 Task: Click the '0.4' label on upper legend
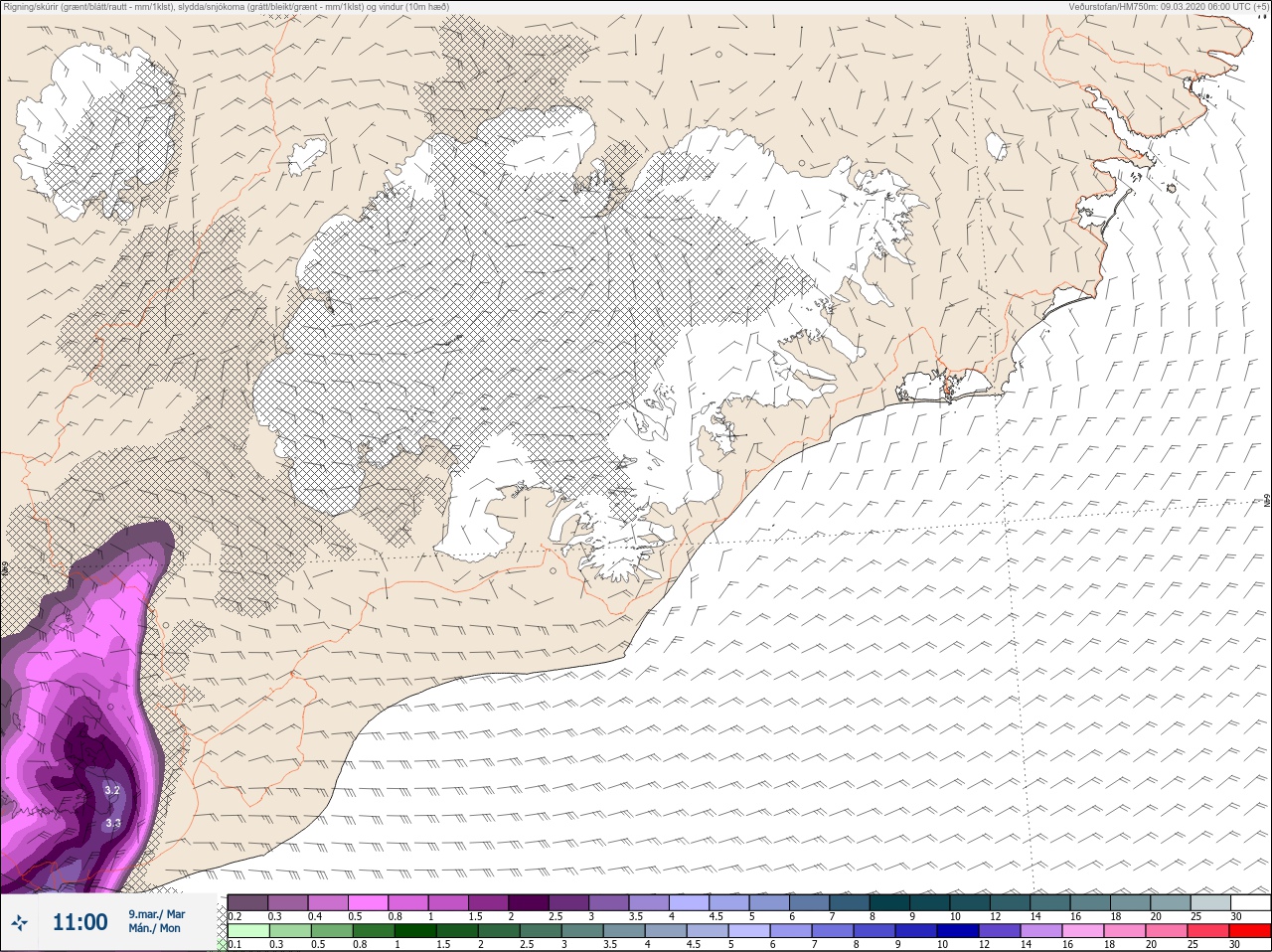[315, 916]
